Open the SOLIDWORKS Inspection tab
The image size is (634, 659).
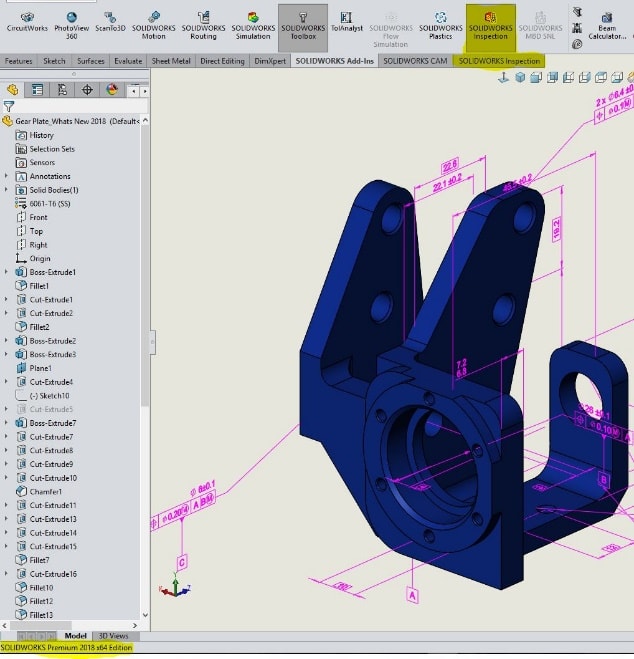pos(499,61)
